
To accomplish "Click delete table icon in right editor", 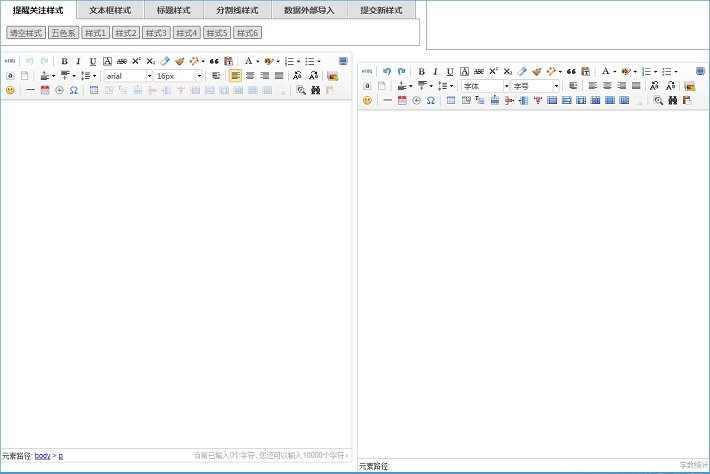I will [x=466, y=101].
